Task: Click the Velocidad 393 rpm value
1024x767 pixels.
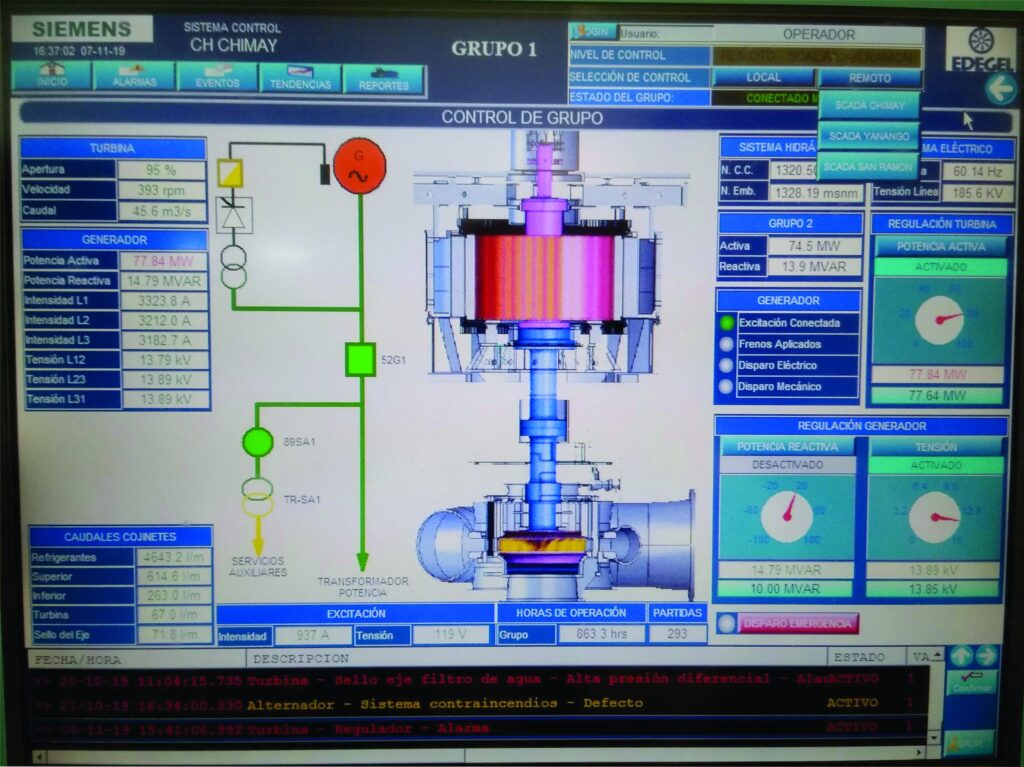Action: point(161,190)
